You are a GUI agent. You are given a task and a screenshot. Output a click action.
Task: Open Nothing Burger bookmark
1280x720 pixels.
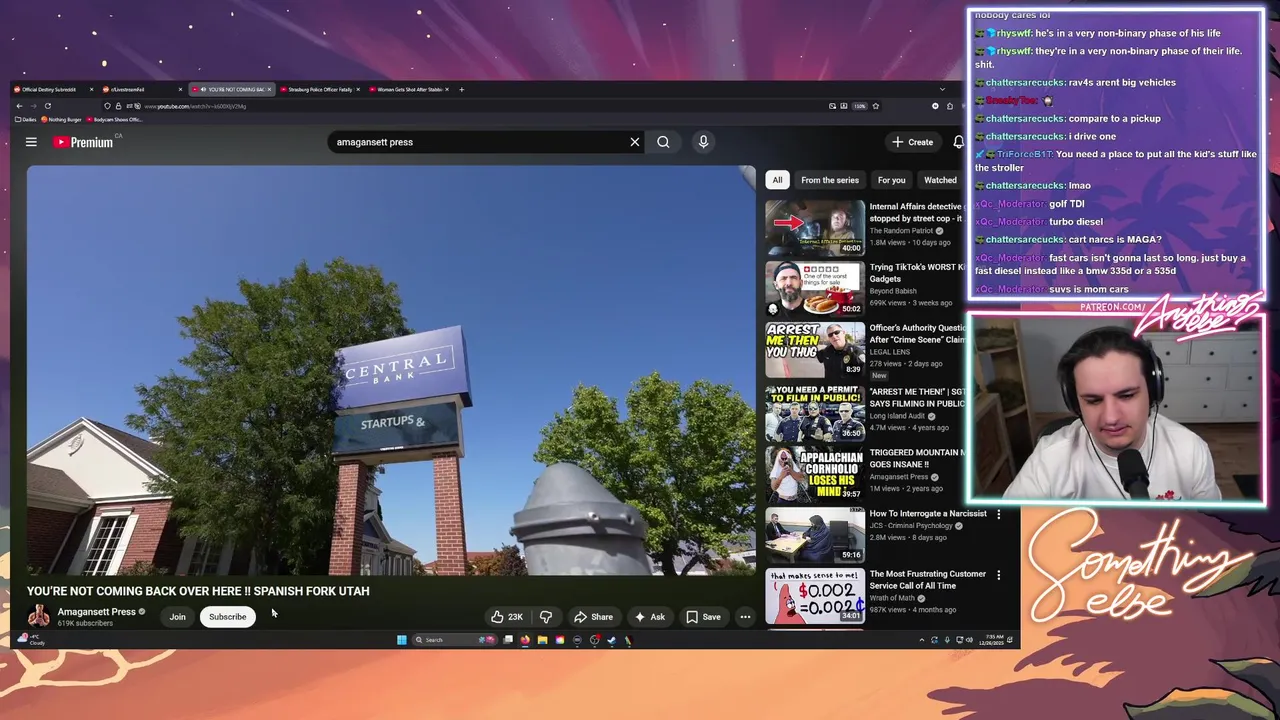pos(64,120)
